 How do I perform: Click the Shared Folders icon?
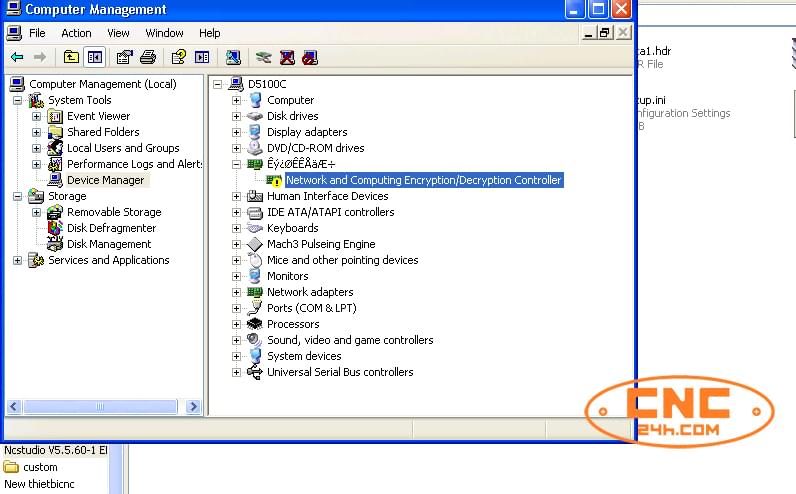tap(55, 133)
